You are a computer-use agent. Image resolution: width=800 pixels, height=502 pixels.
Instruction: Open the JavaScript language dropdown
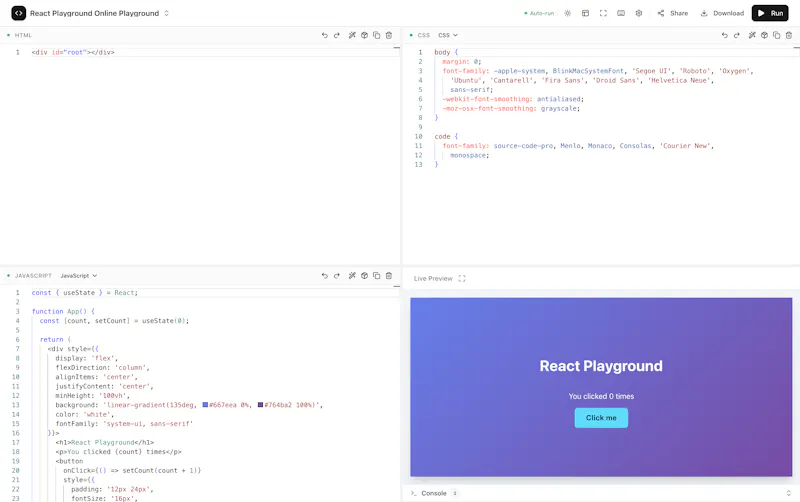79,275
